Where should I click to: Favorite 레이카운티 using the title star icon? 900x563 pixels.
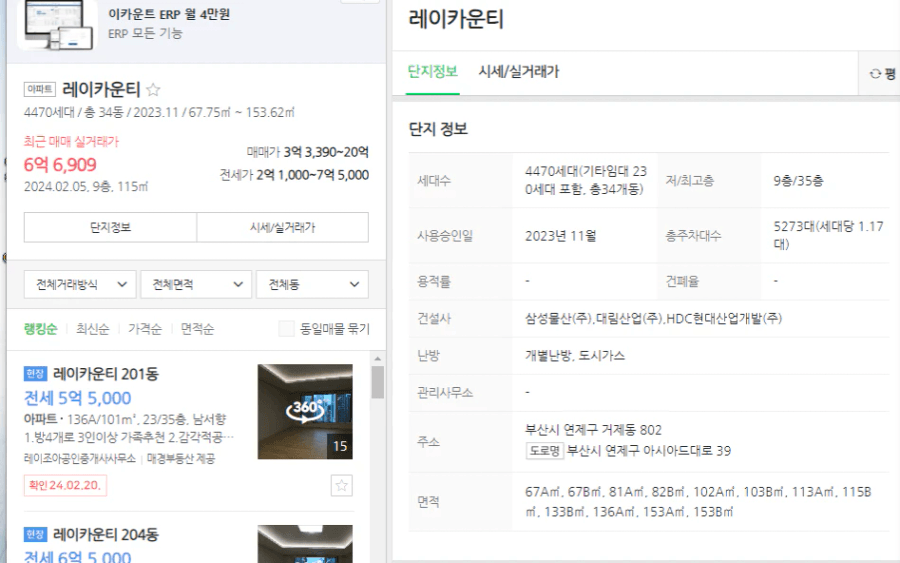pyautogui.click(x=153, y=90)
